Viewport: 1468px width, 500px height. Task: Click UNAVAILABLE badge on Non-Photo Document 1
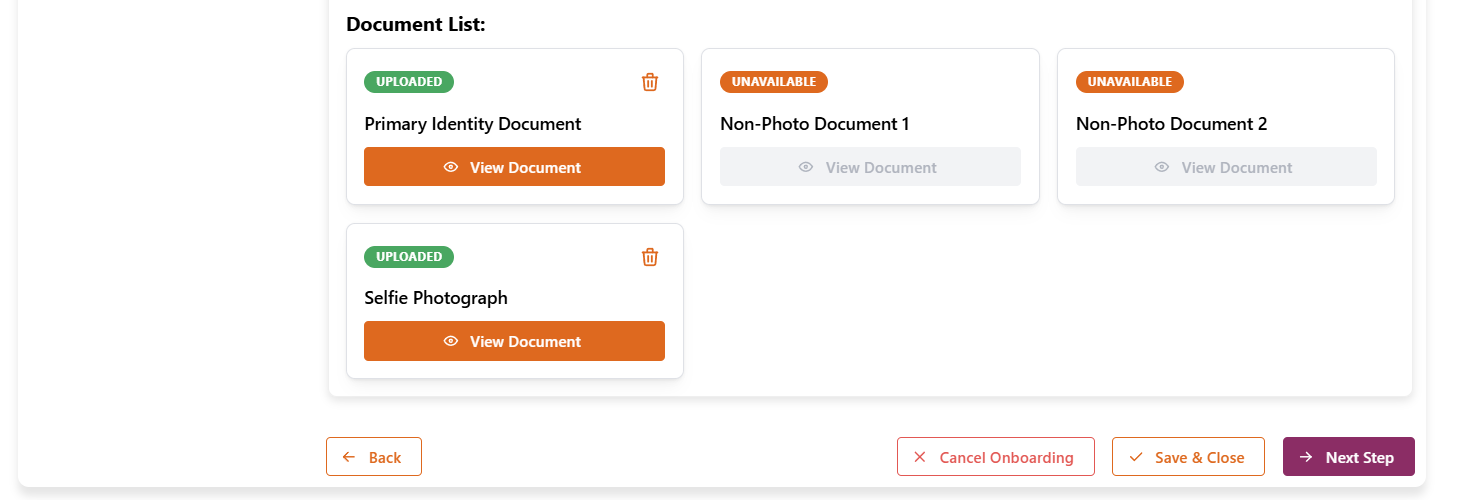[773, 82]
